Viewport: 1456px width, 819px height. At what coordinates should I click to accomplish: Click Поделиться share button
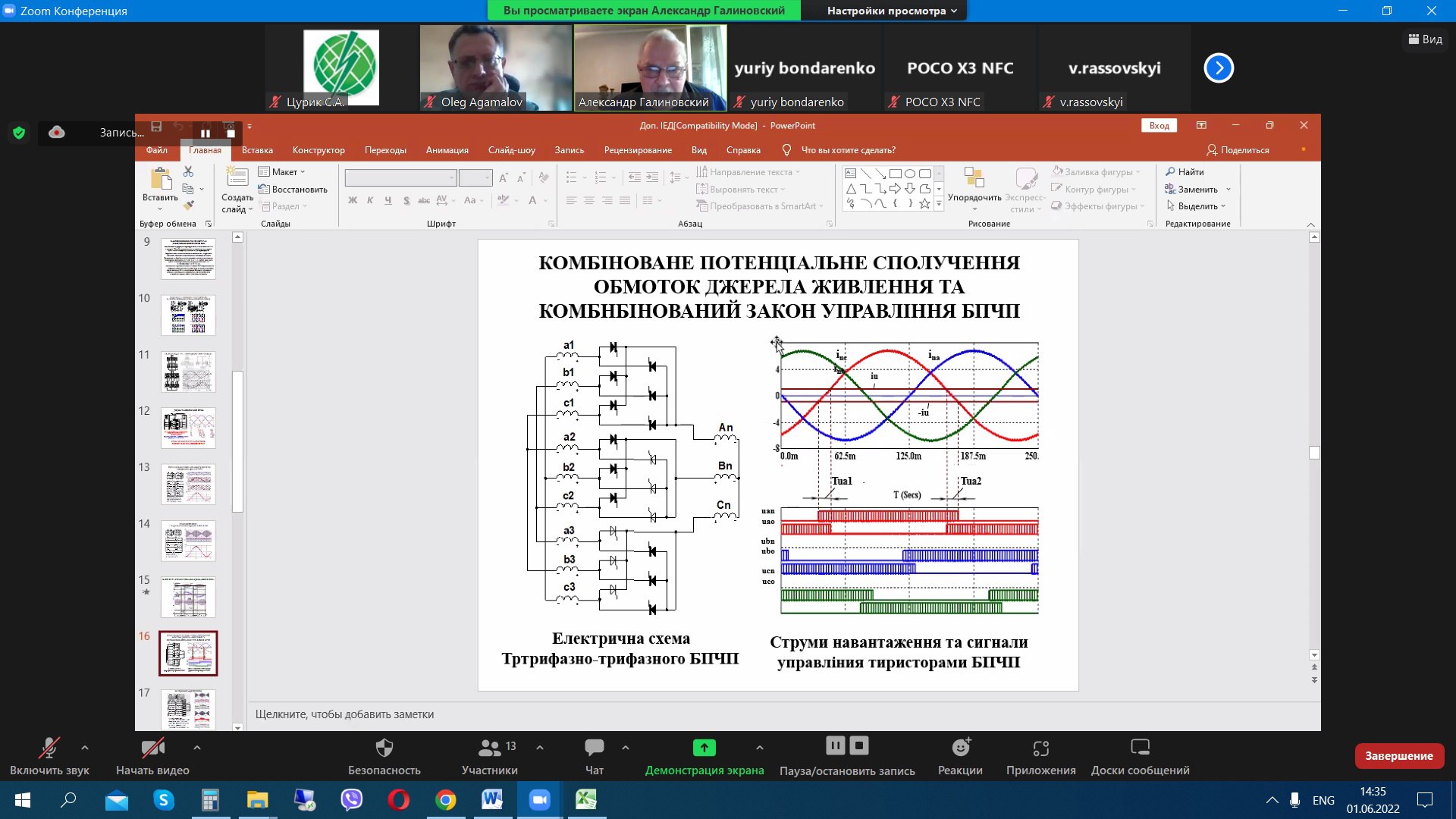point(1238,150)
